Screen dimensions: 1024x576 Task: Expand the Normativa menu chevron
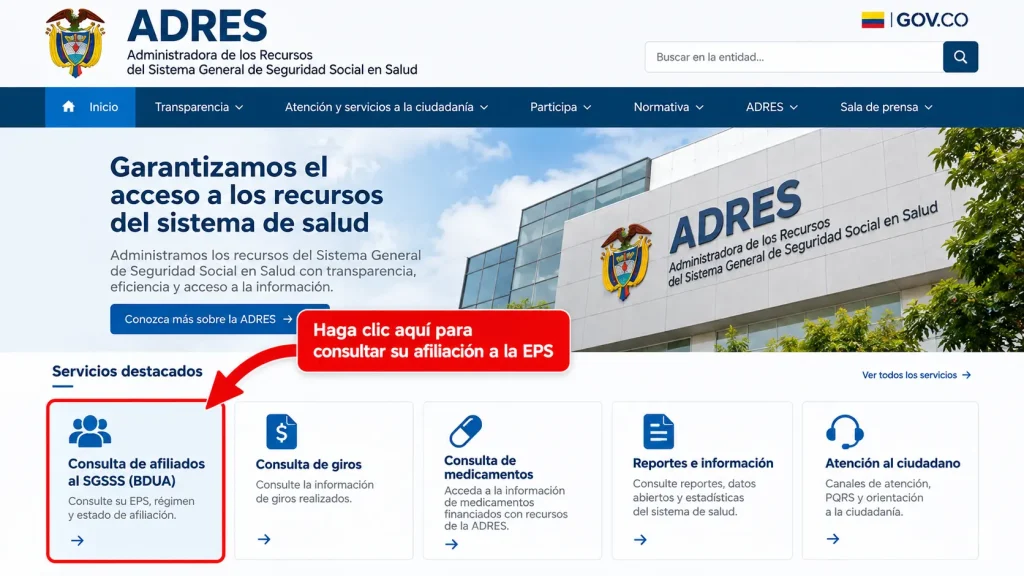pos(699,107)
